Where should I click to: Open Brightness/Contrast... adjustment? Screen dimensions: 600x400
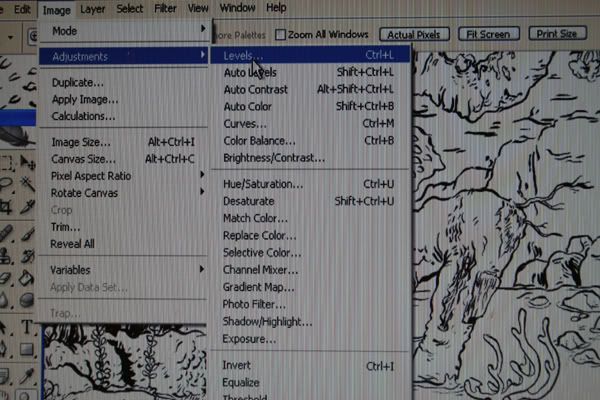coord(310,158)
